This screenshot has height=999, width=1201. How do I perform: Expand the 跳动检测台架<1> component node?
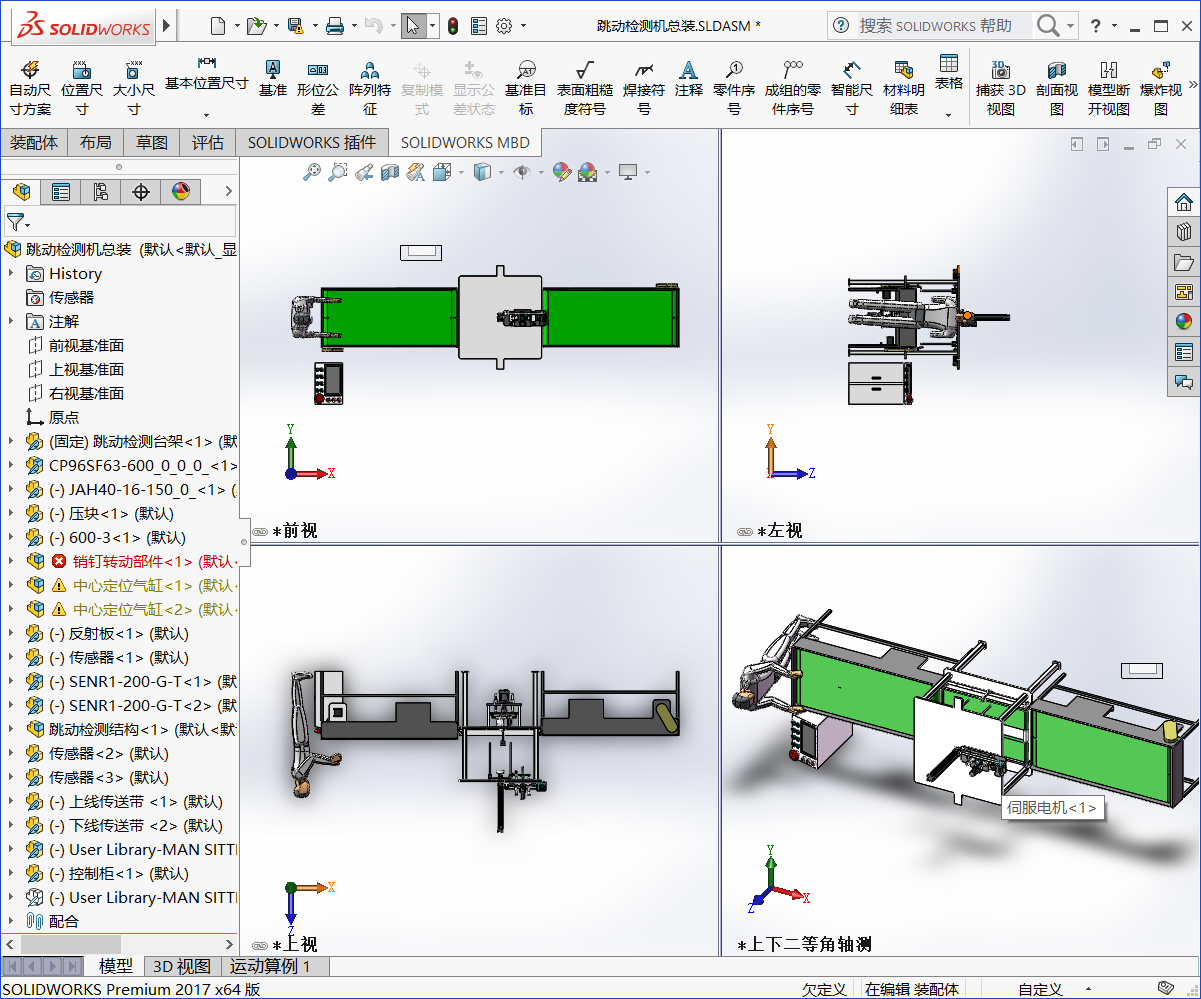[11, 441]
